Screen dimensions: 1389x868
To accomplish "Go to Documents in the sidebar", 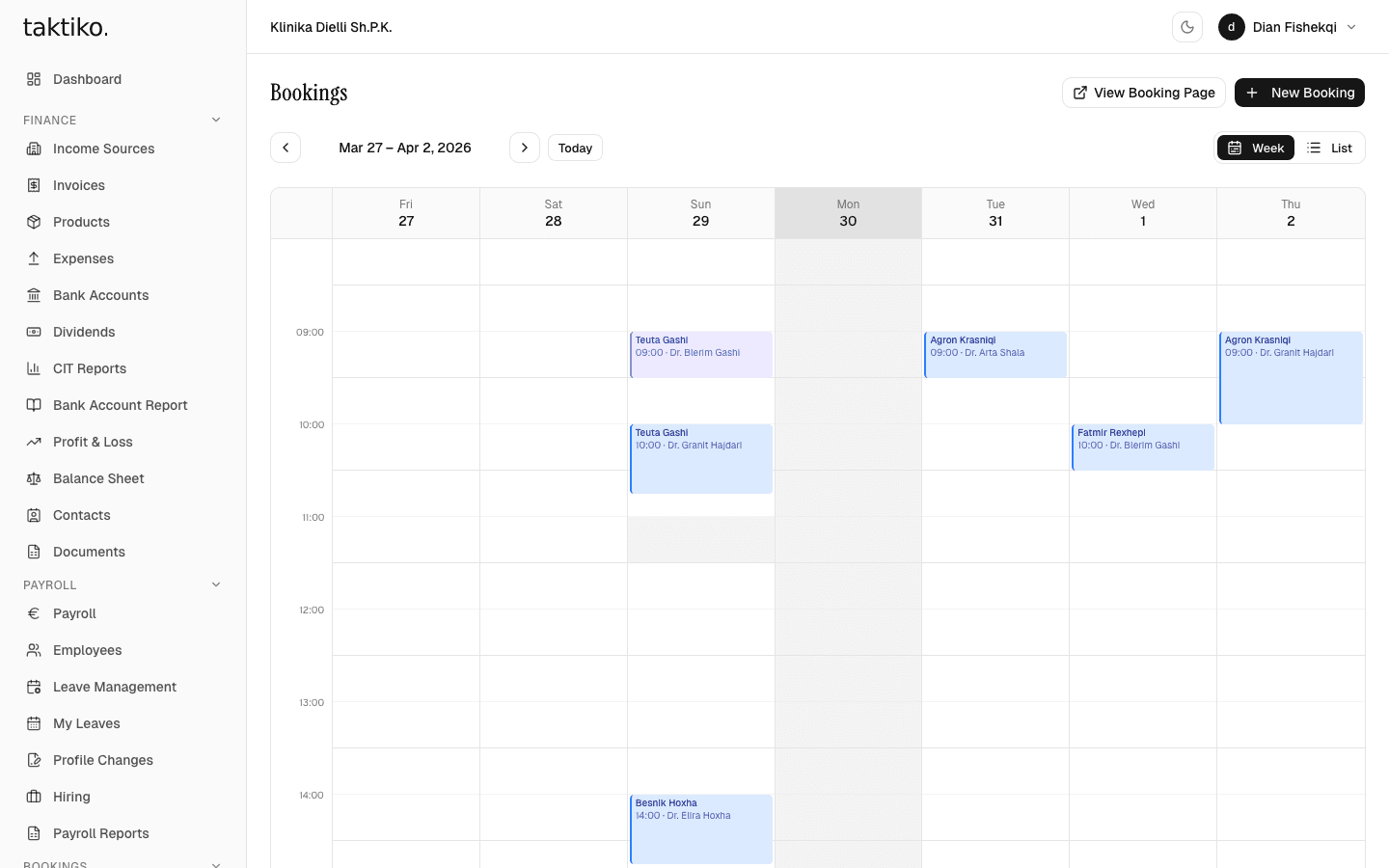I will 89,552.
